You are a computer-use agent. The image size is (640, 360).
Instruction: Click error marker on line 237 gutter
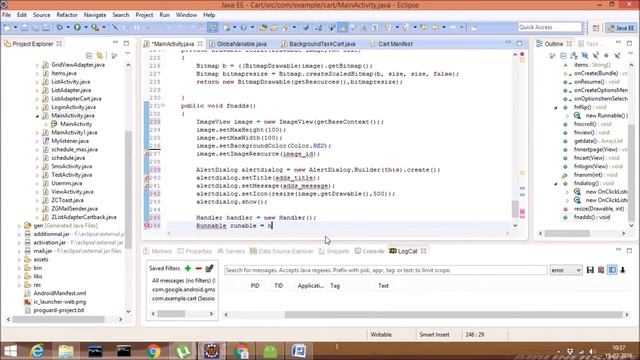pyautogui.click(x=147, y=154)
